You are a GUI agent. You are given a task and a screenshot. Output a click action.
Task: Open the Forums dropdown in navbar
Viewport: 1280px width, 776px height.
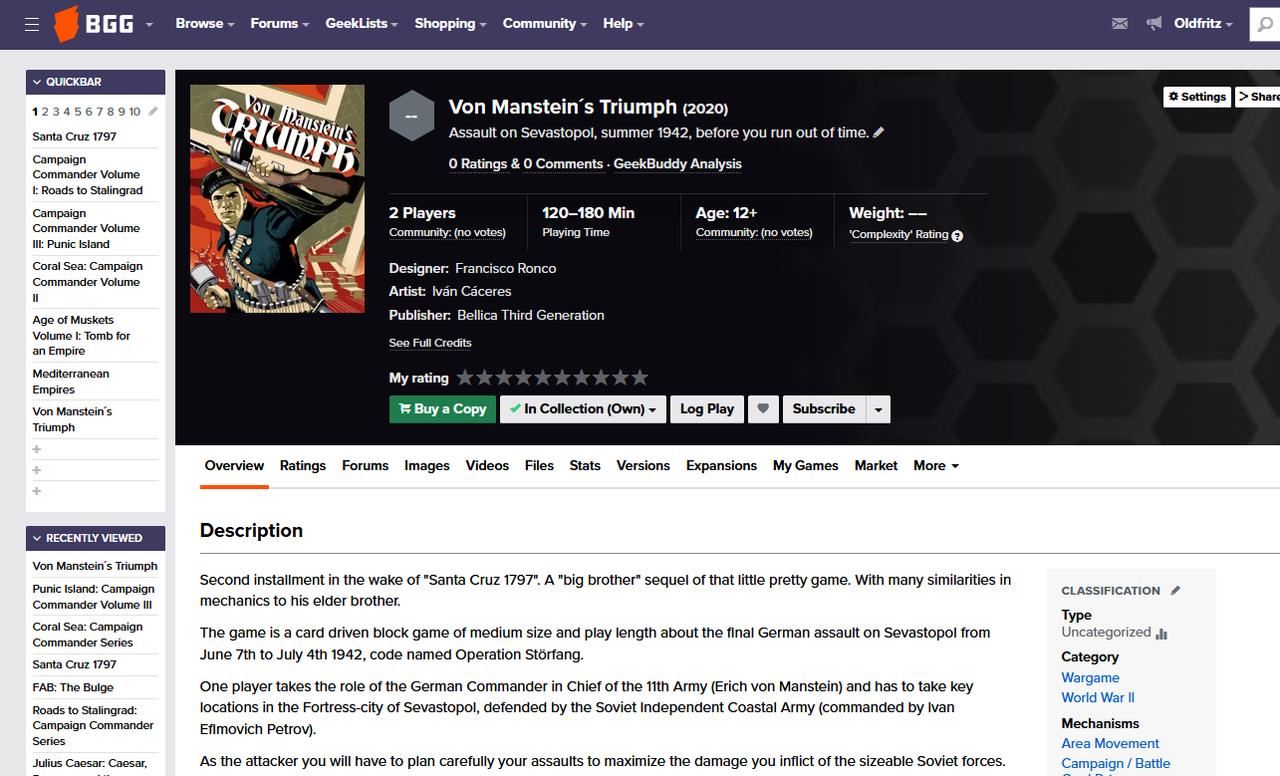(280, 24)
